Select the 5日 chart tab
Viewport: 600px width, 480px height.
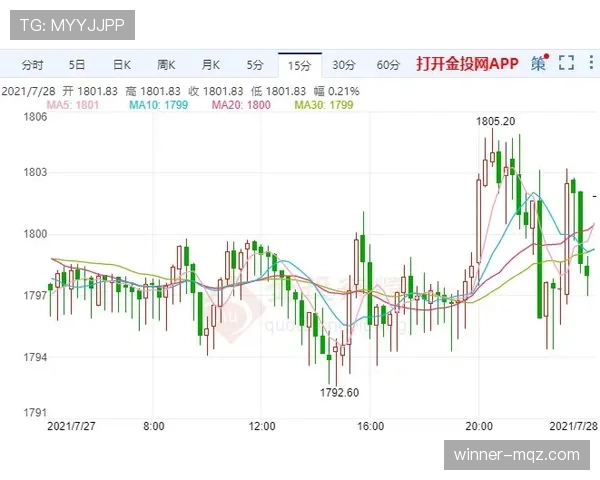click(77, 65)
